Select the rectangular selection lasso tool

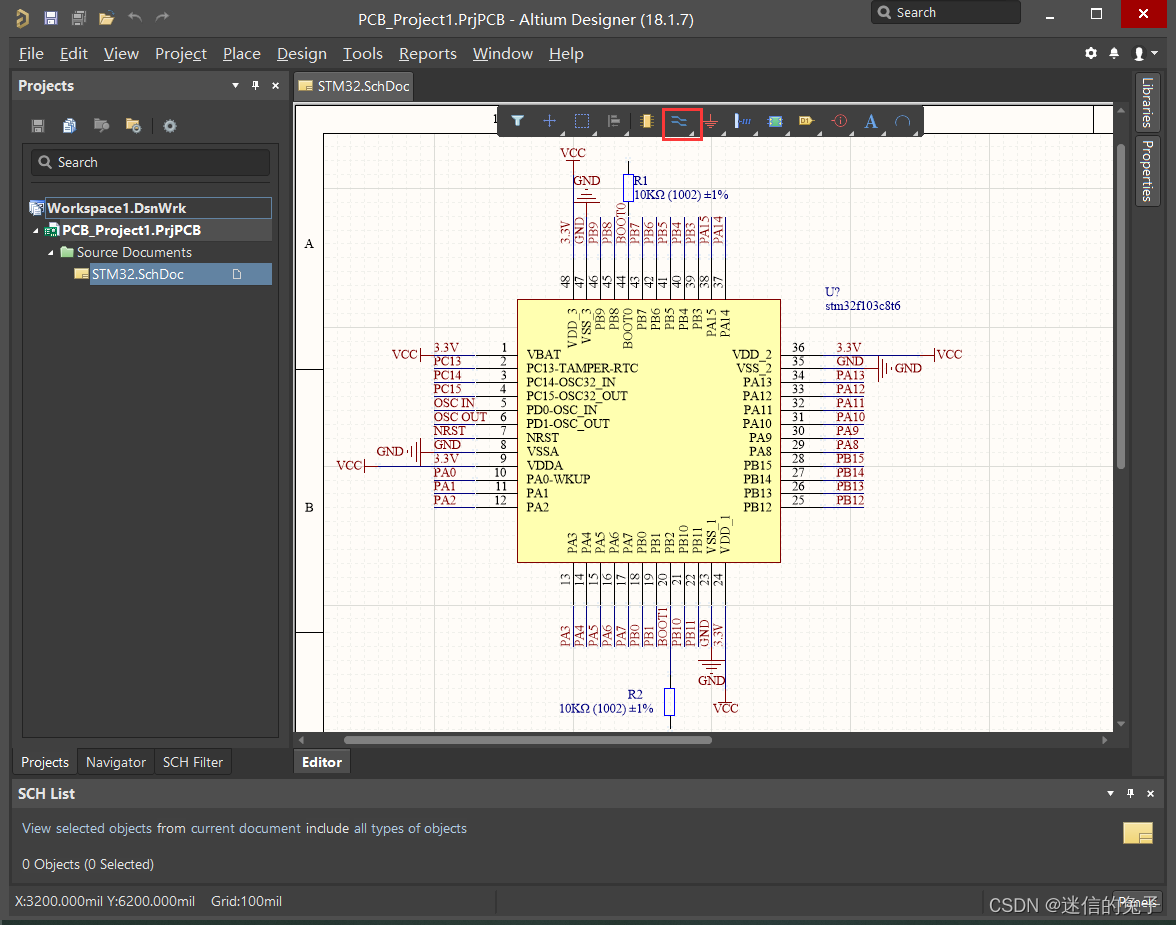(582, 121)
